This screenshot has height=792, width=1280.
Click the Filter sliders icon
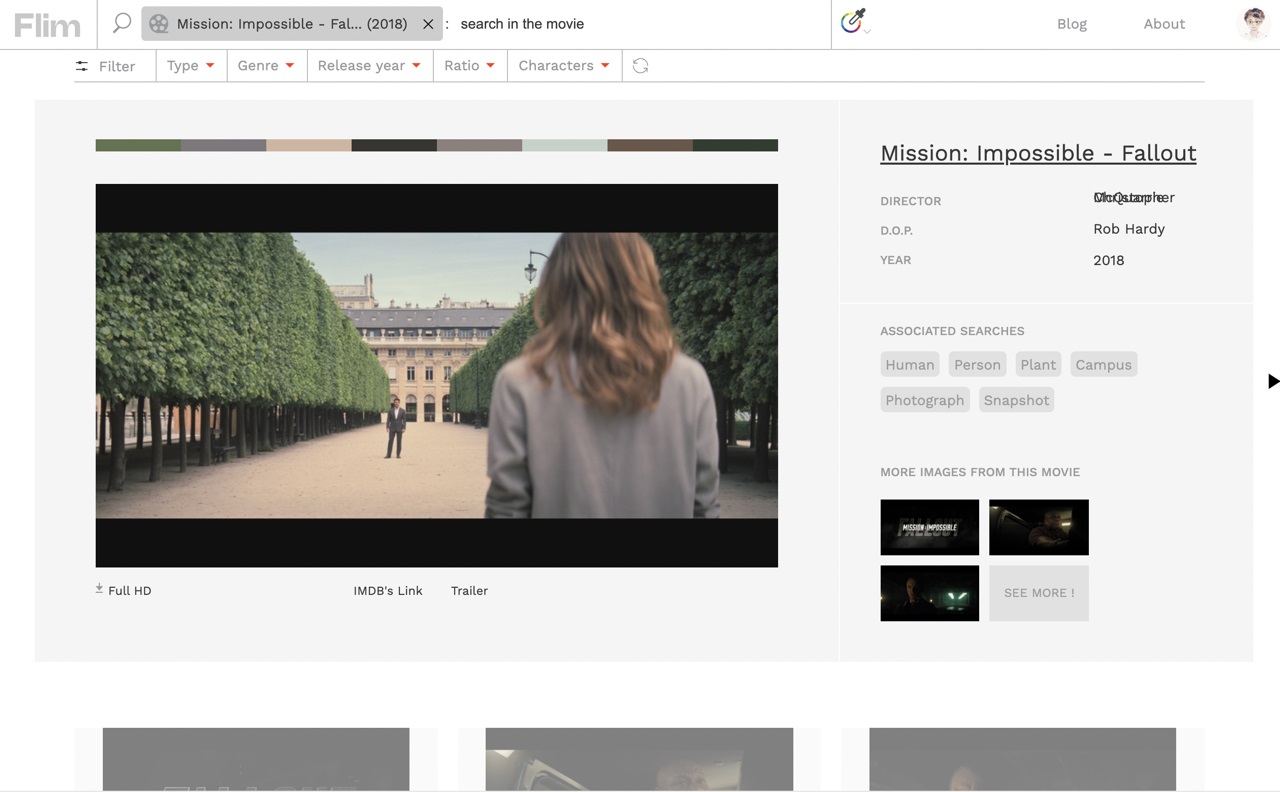click(x=81, y=66)
